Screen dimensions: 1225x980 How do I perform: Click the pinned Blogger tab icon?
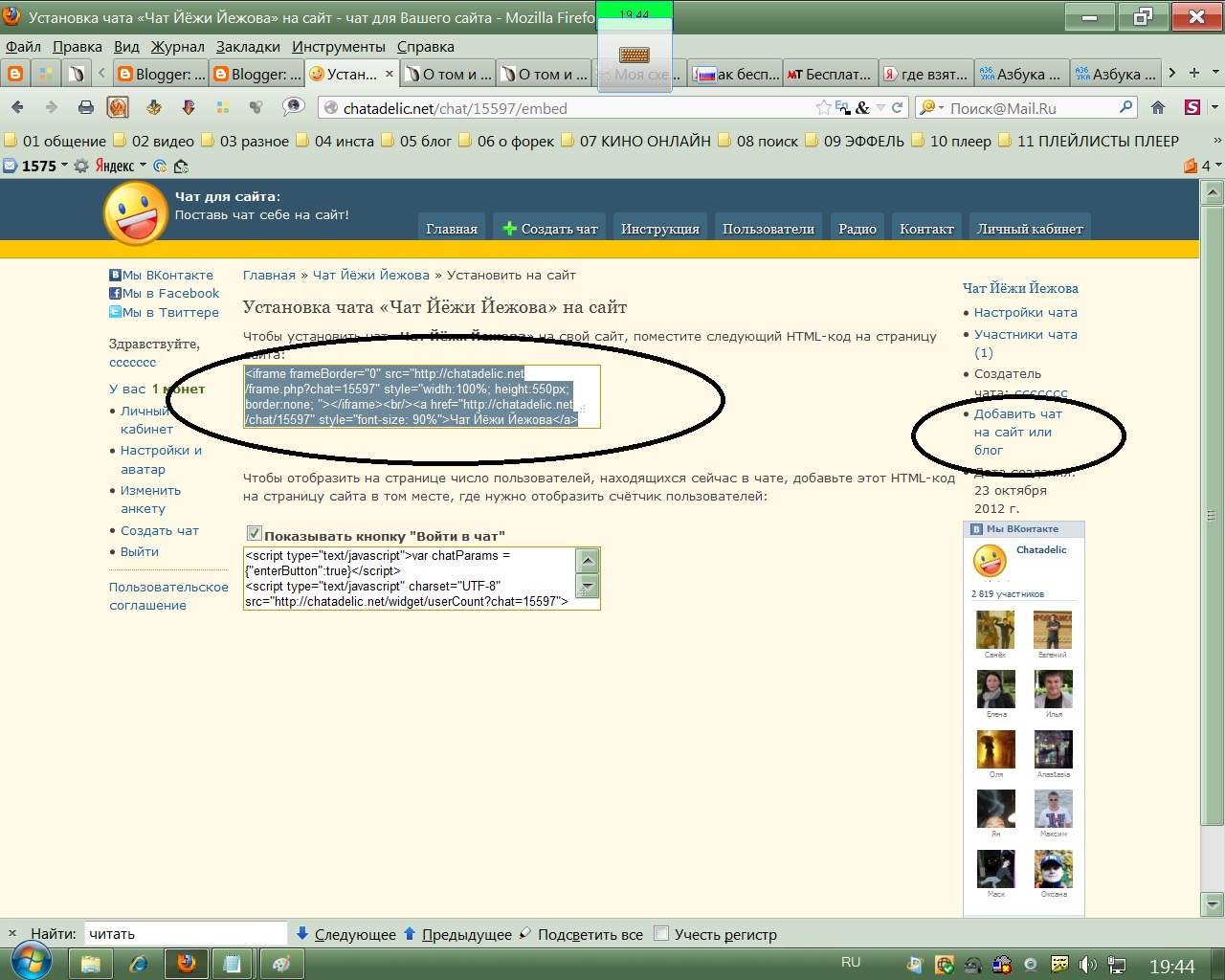click(x=14, y=74)
